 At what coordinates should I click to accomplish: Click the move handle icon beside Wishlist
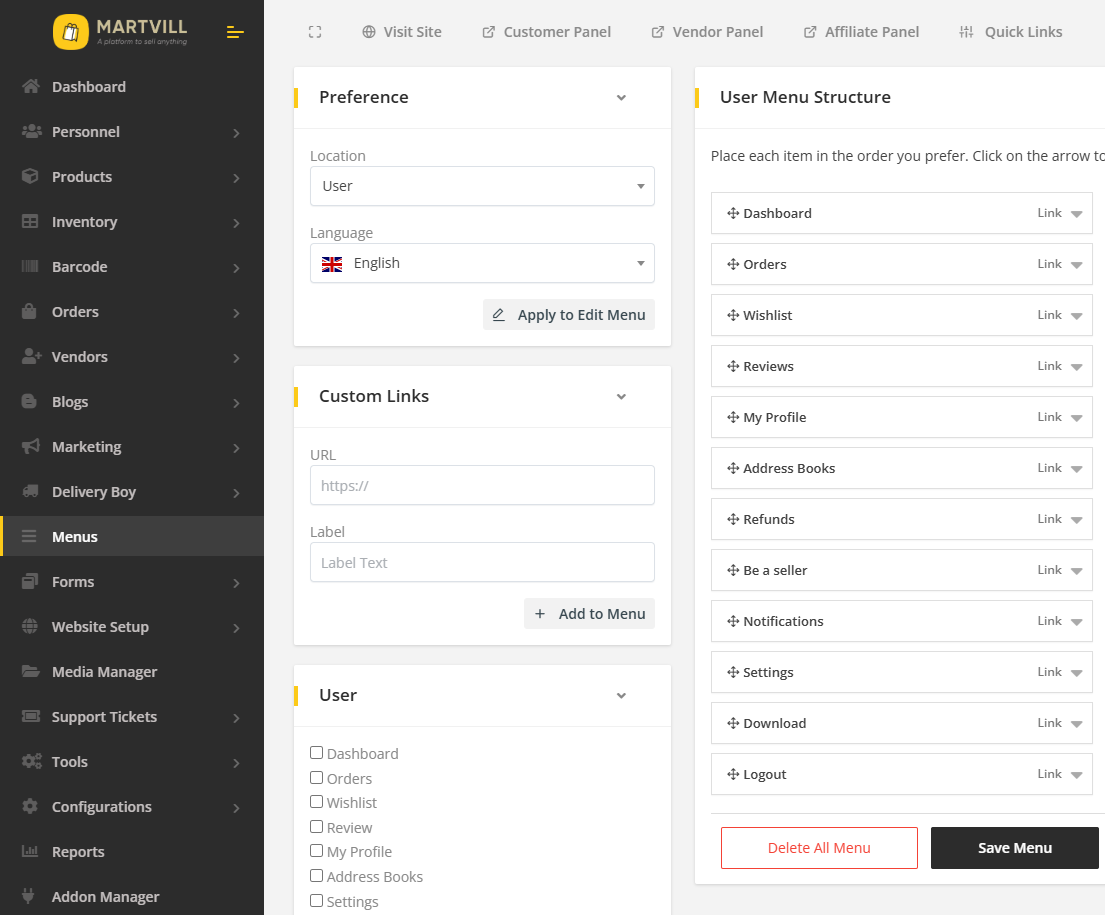tap(732, 315)
